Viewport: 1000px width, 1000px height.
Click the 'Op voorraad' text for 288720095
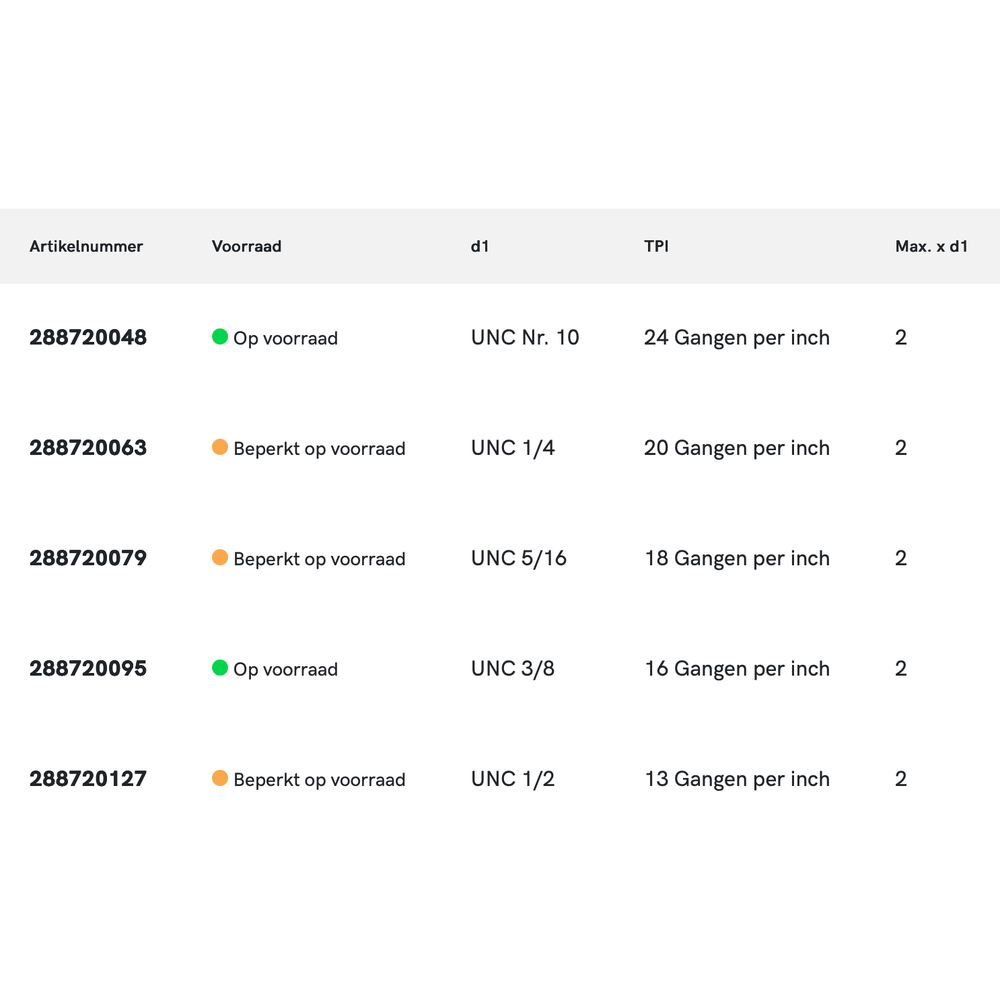click(x=285, y=669)
